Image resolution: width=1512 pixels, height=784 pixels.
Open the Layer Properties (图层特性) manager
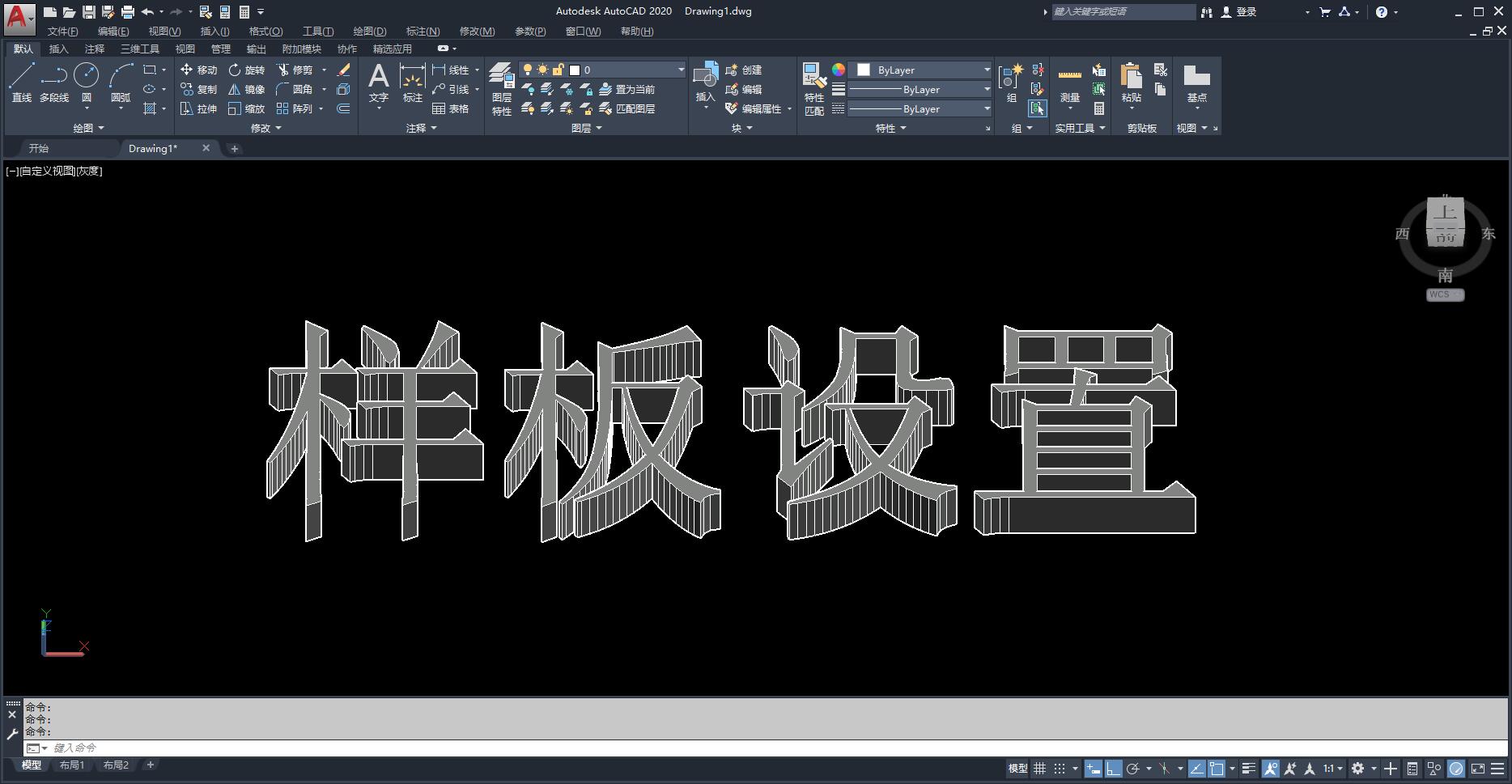[502, 88]
